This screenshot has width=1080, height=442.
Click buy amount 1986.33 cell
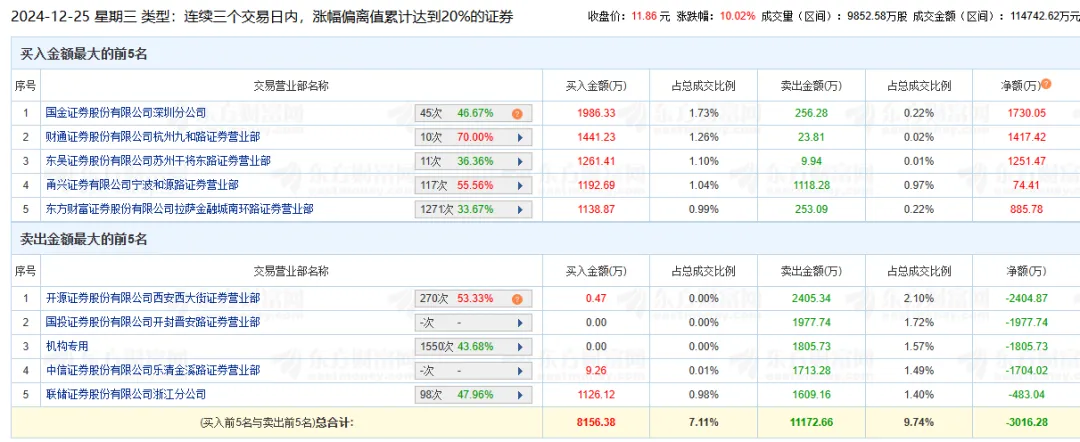(x=596, y=112)
